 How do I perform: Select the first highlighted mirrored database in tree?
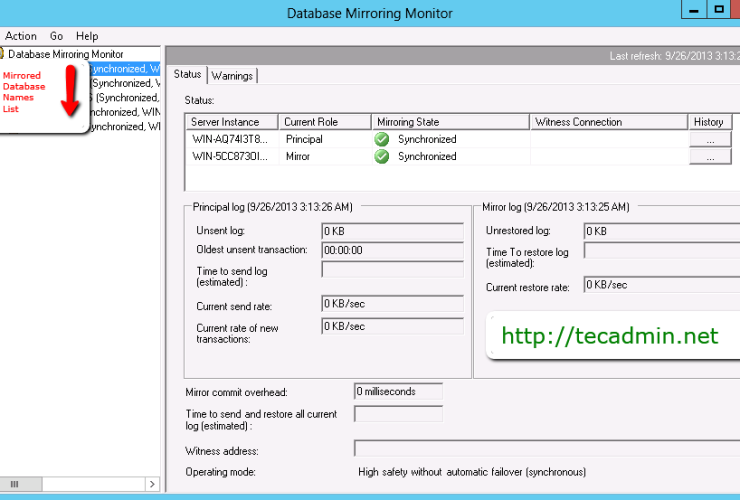[123, 69]
